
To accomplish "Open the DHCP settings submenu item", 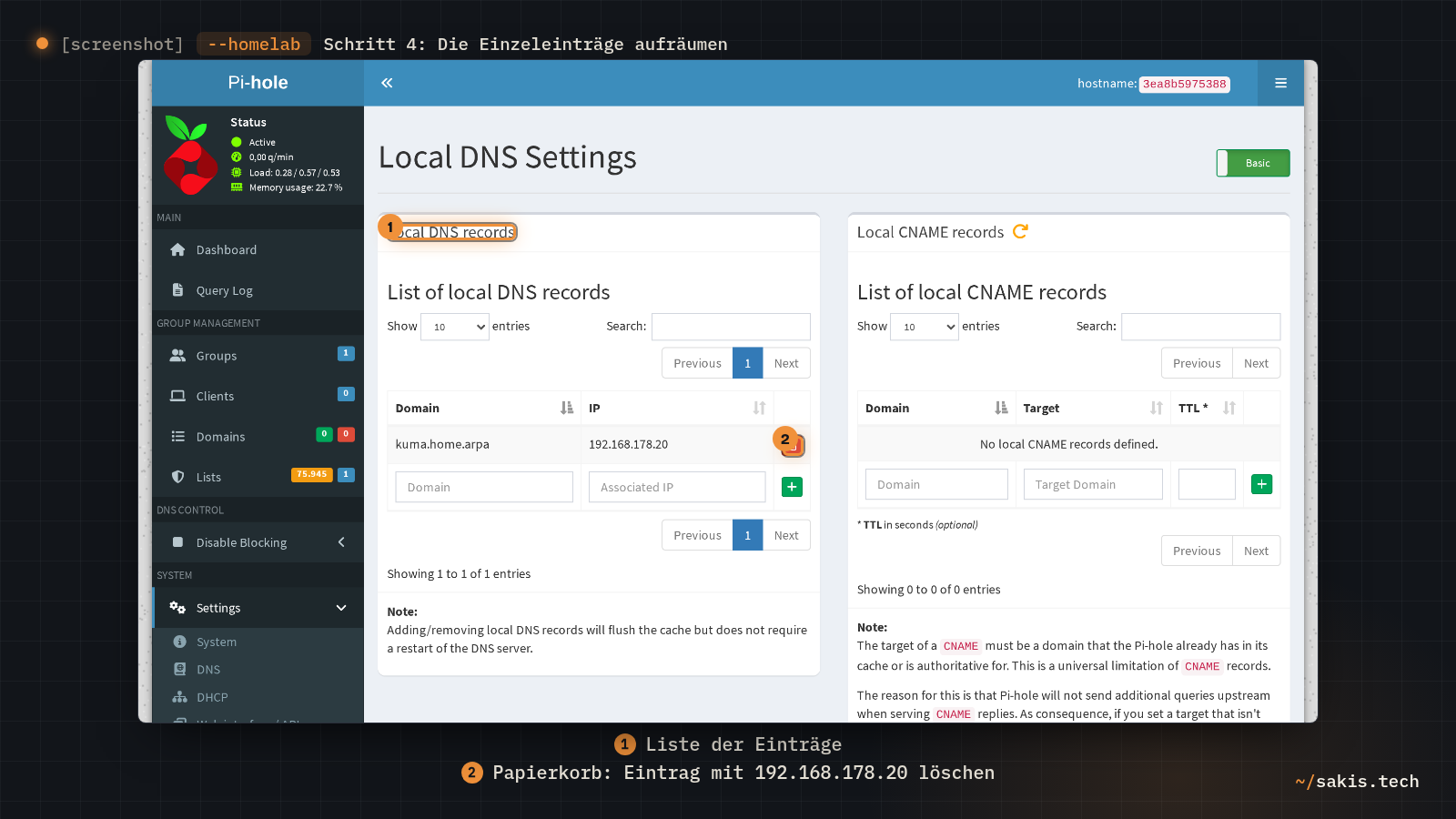I will [x=258, y=697].
